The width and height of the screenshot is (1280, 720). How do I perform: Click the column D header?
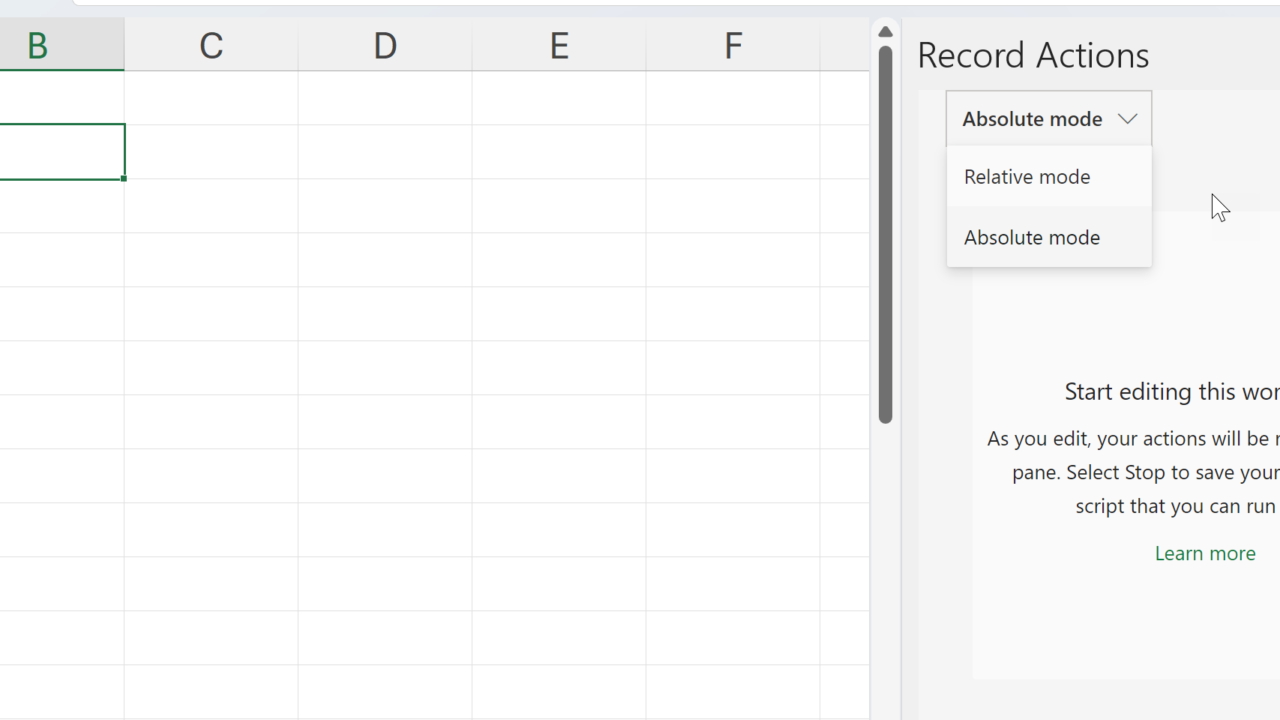[385, 46]
